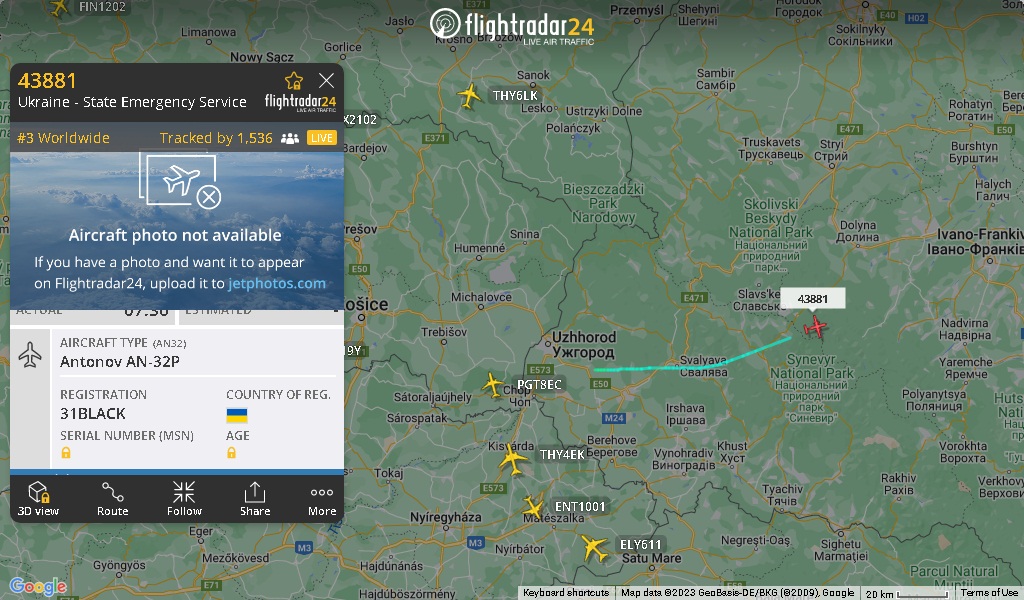Click the Flightradar24 logo at top

coord(512,26)
